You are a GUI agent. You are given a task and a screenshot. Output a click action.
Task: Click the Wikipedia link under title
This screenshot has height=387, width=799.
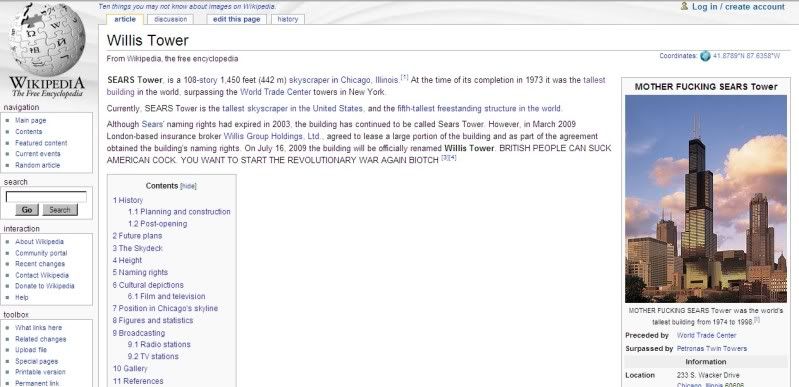144,59
